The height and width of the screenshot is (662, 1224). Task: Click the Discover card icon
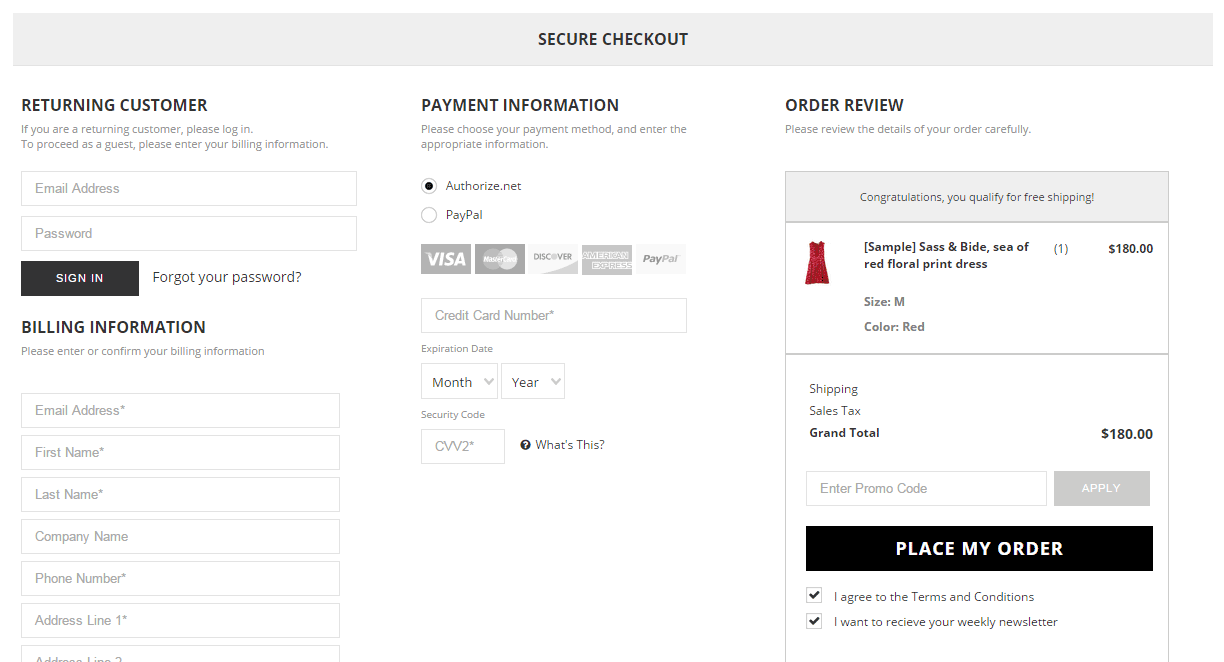click(553, 259)
